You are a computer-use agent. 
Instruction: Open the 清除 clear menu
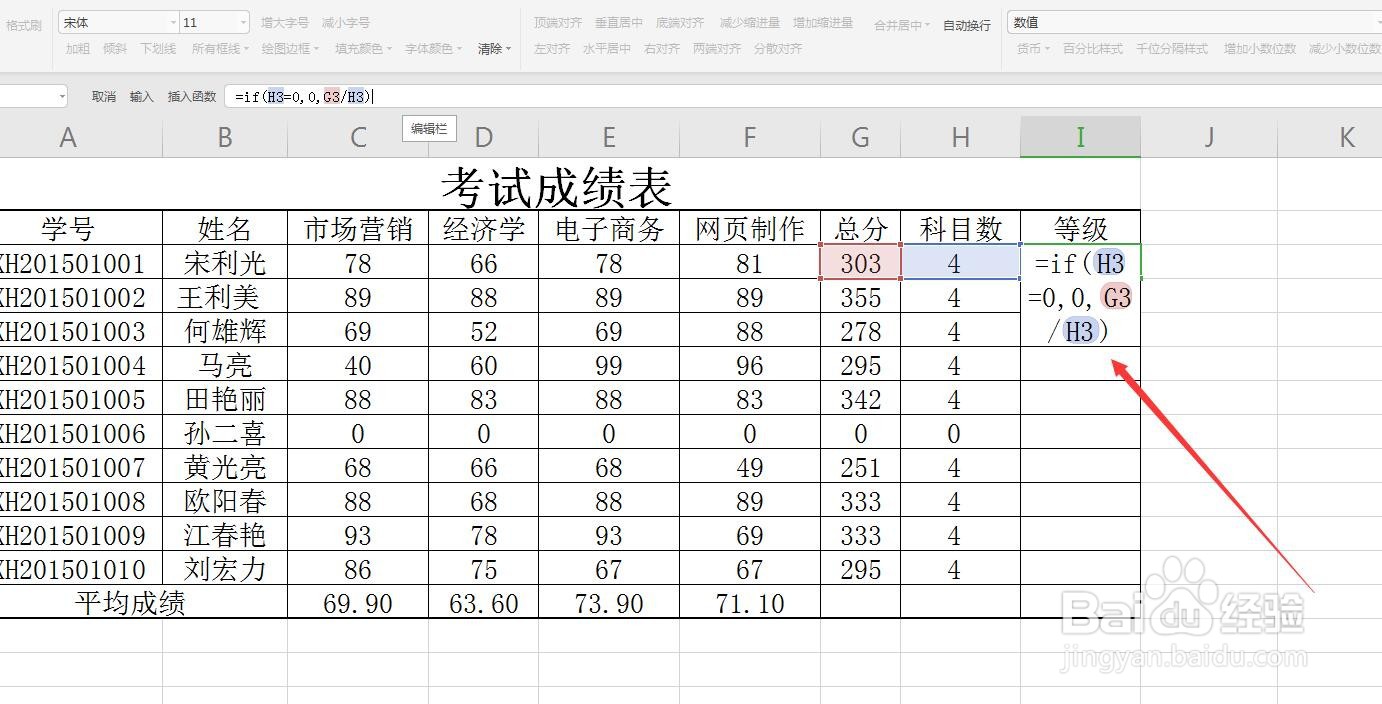point(493,48)
